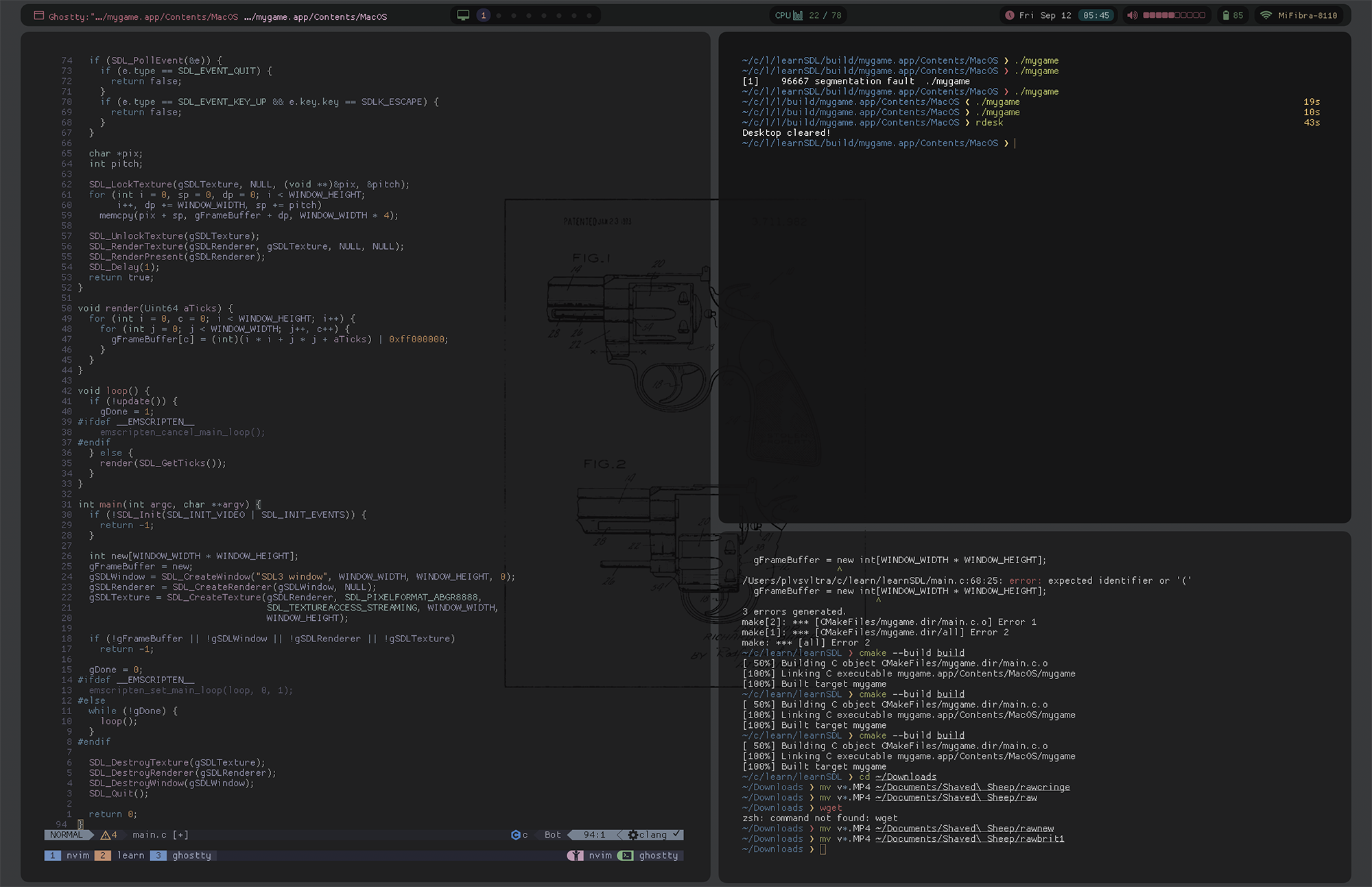
Task: Click the bottom-right terminal prompt cursor
Action: [823, 849]
